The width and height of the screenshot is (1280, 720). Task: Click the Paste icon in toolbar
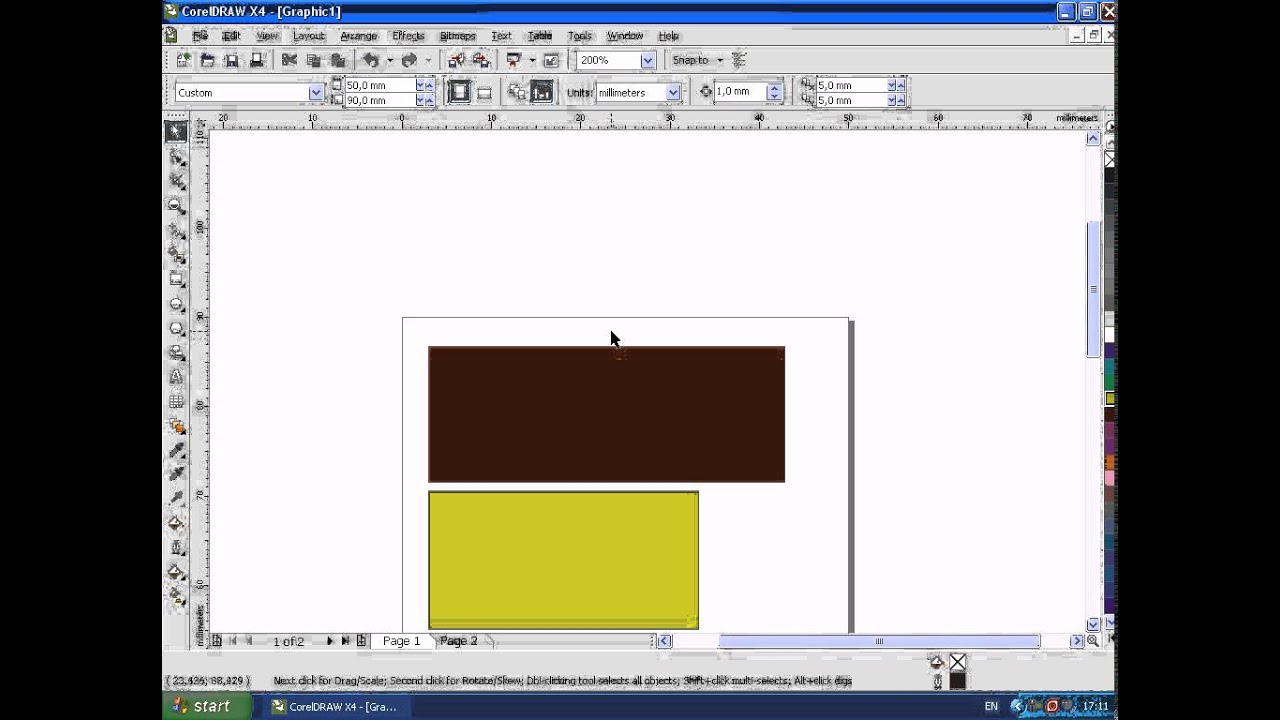[338, 60]
